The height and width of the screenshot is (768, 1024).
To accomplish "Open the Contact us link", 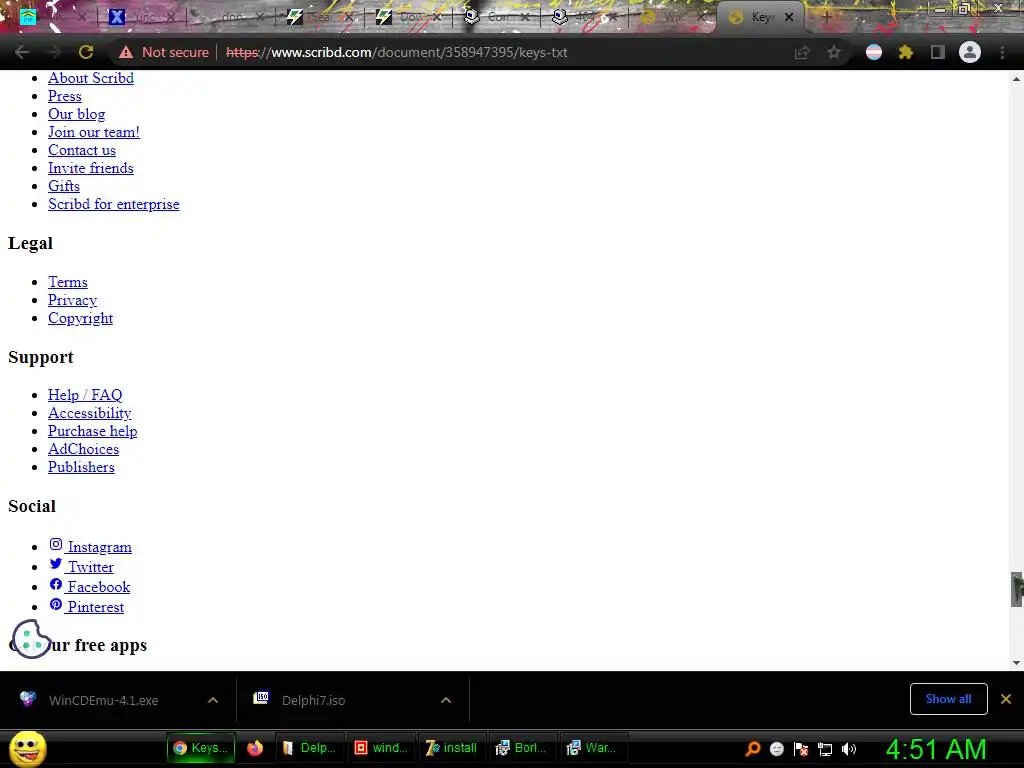I will pyautogui.click(x=82, y=150).
